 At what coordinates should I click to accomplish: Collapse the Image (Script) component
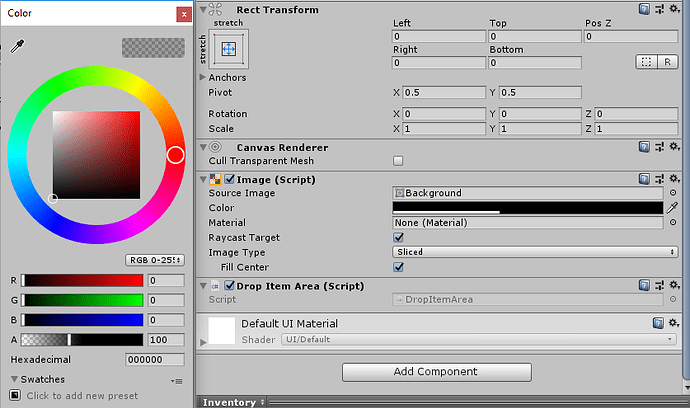coord(203,180)
